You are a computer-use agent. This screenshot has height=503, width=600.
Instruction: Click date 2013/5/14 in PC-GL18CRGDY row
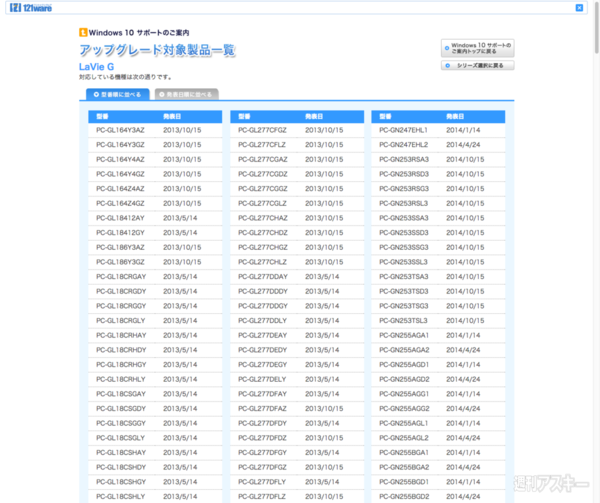[180, 291]
